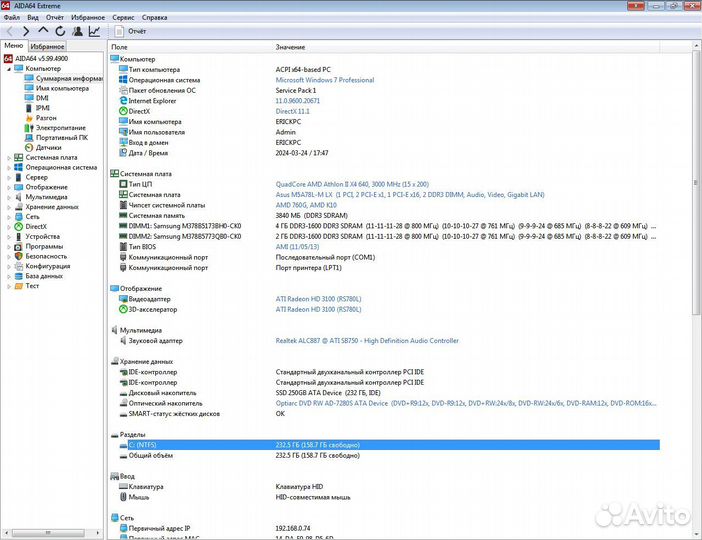This screenshot has height=540, width=702.
Task: Select the Конфигурация icon in tree
Action: click(18, 266)
